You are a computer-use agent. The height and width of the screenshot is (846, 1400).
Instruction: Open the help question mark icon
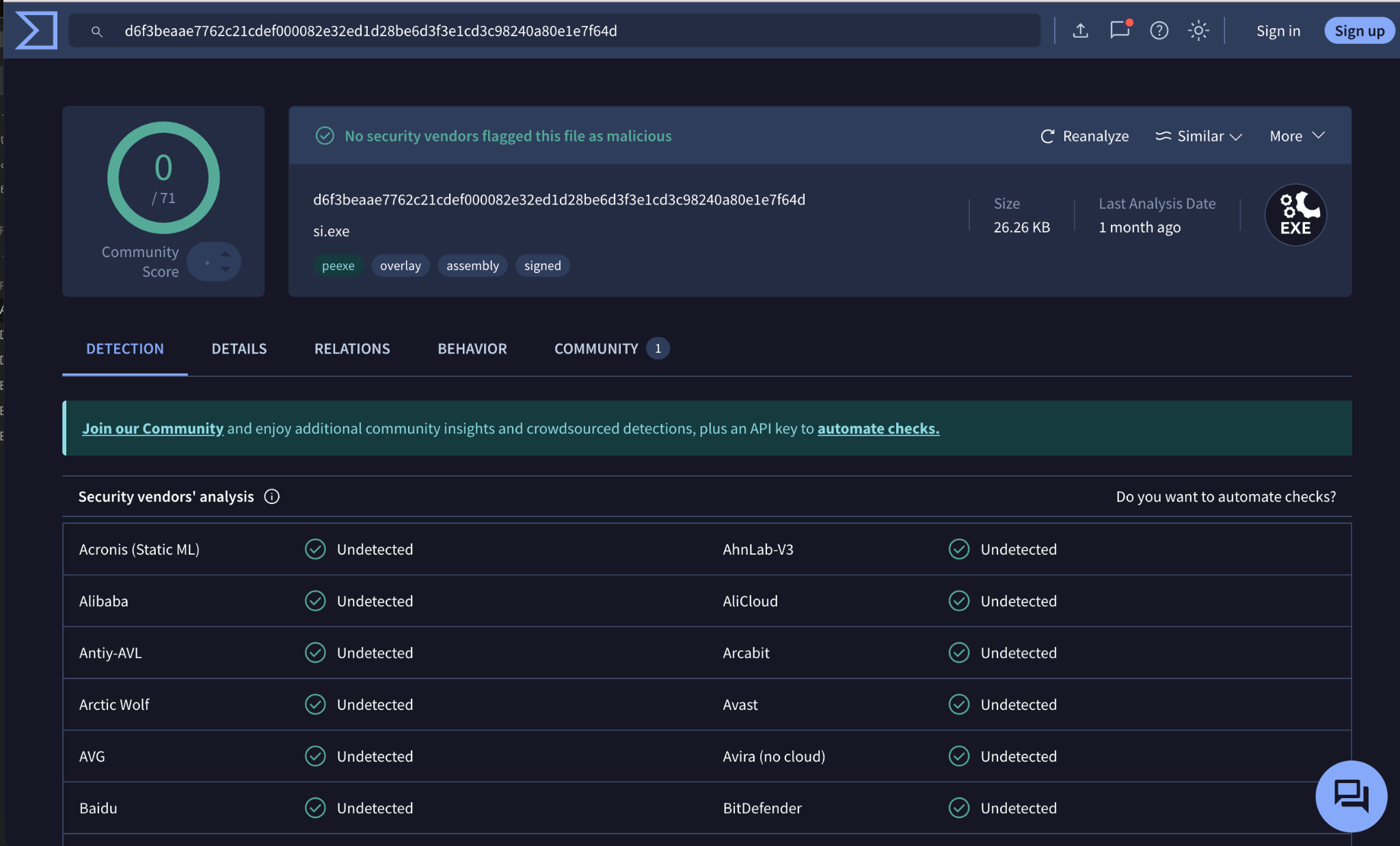click(1159, 31)
